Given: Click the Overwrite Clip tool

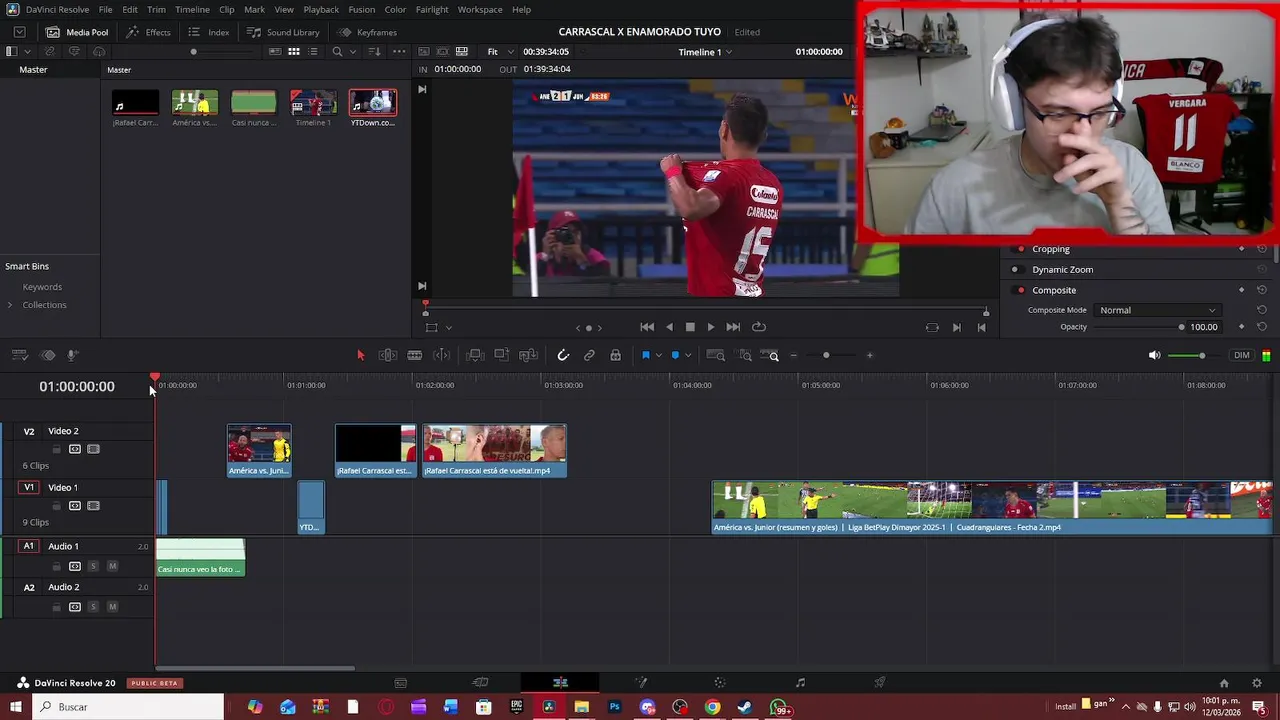Looking at the screenshot, I should pyautogui.click(x=502, y=355).
